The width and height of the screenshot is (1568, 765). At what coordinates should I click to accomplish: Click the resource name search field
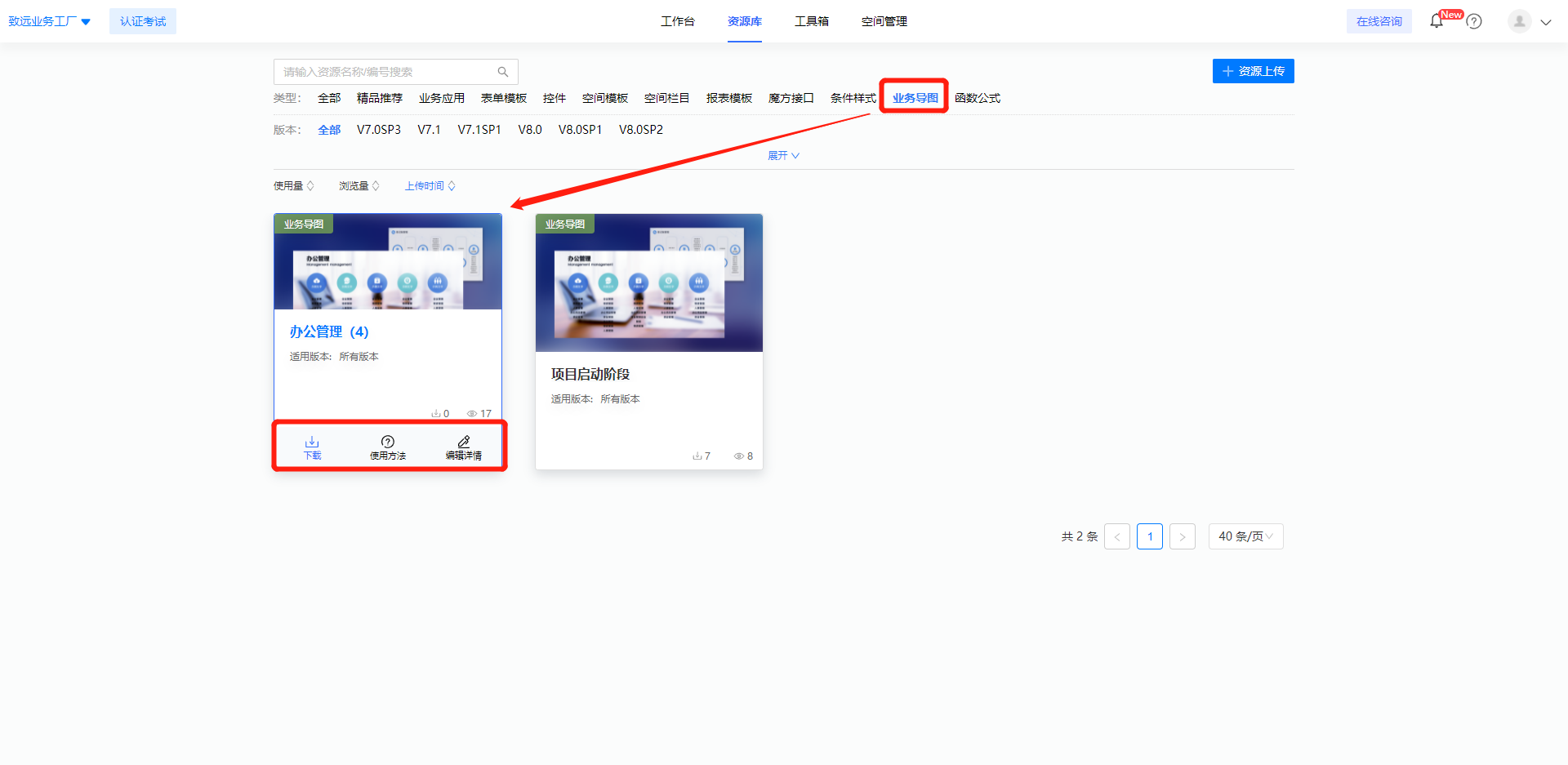[396, 72]
